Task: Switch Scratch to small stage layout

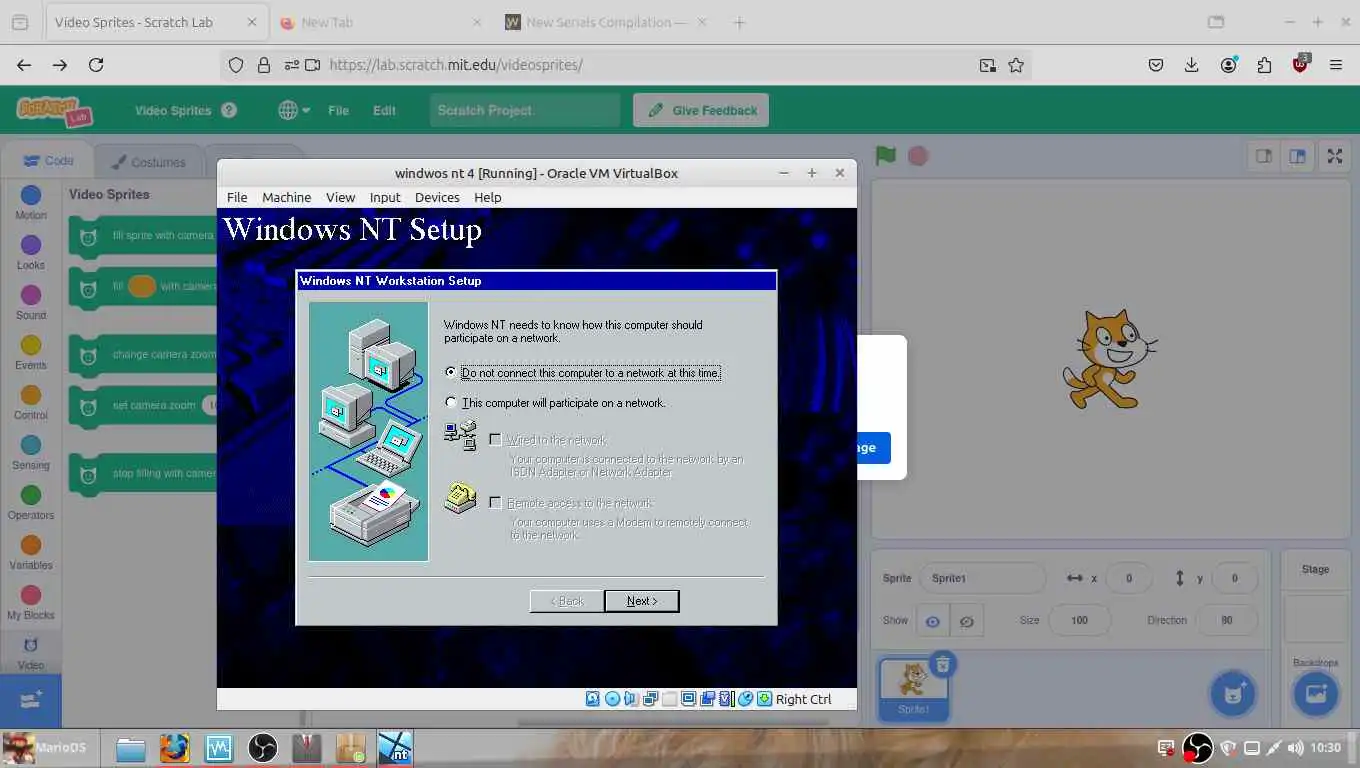Action: point(1263,156)
